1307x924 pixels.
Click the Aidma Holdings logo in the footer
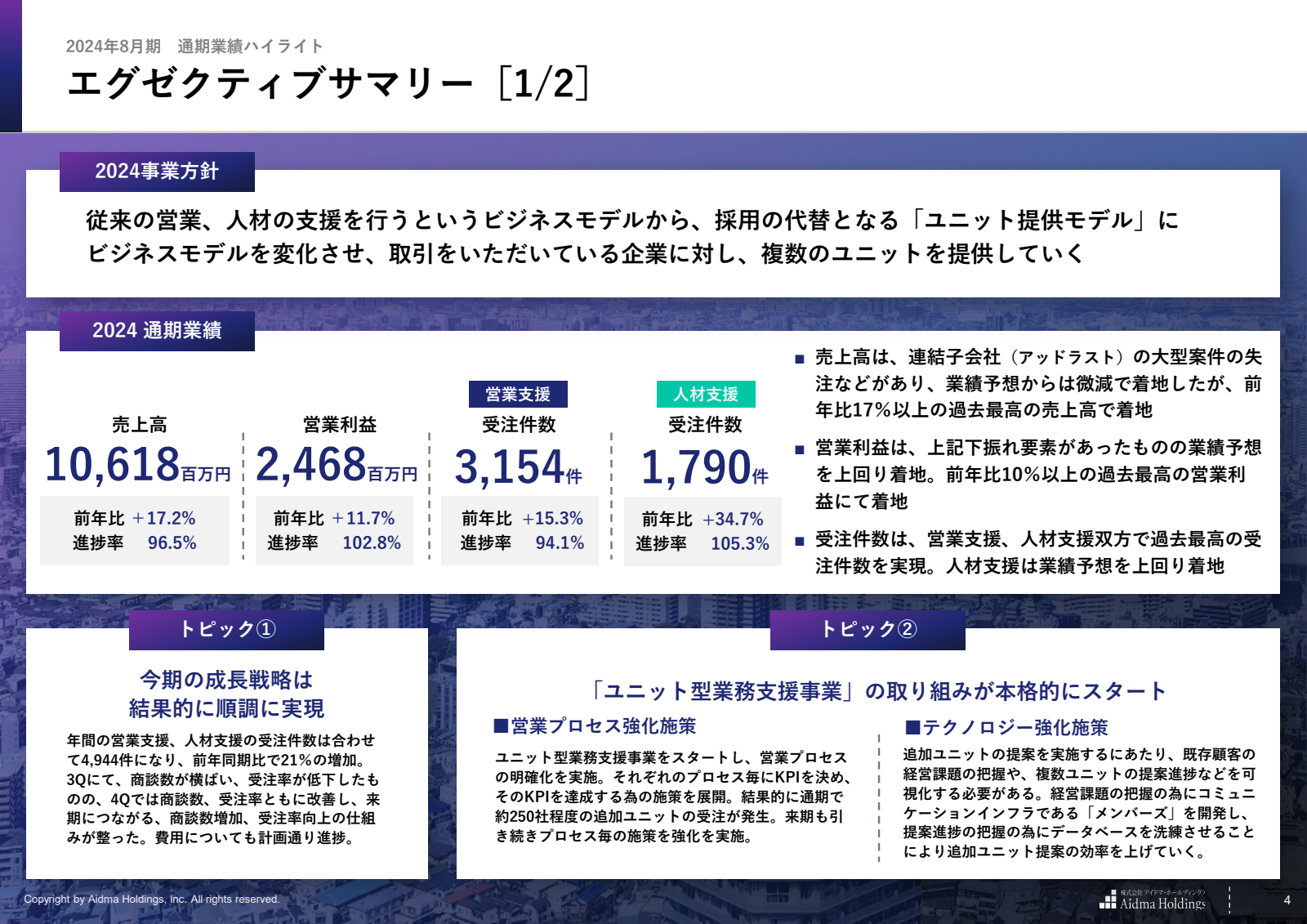tap(1153, 899)
